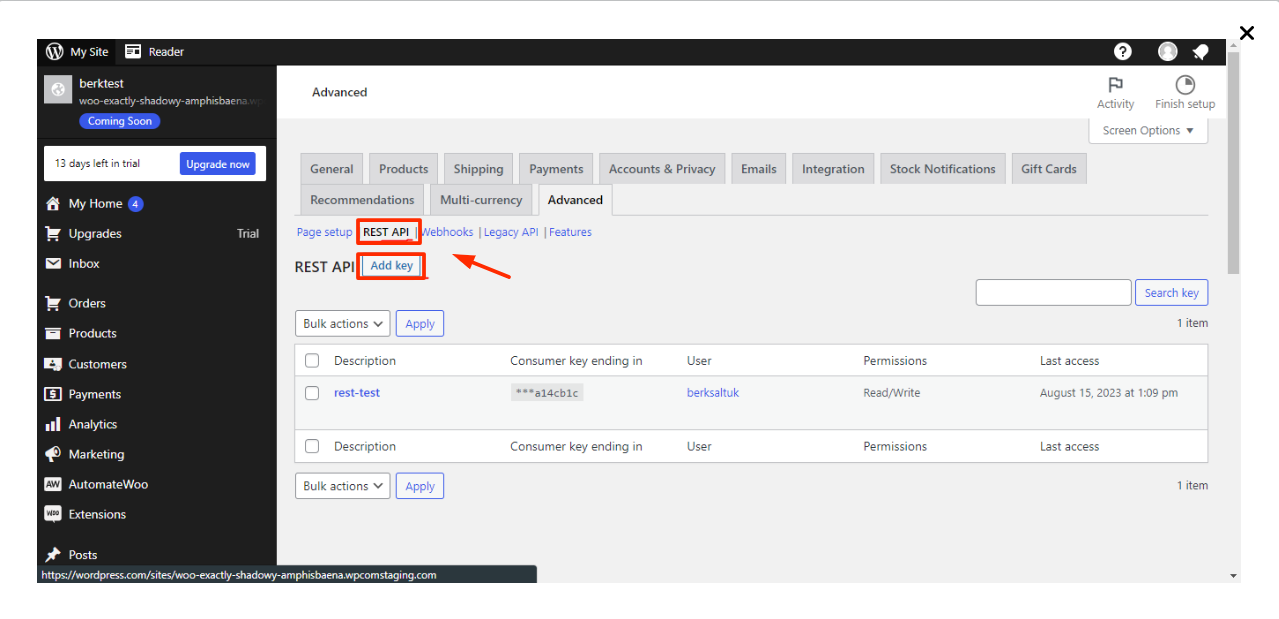
Task: Click the Payments dollar icon
Action: tap(53, 394)
